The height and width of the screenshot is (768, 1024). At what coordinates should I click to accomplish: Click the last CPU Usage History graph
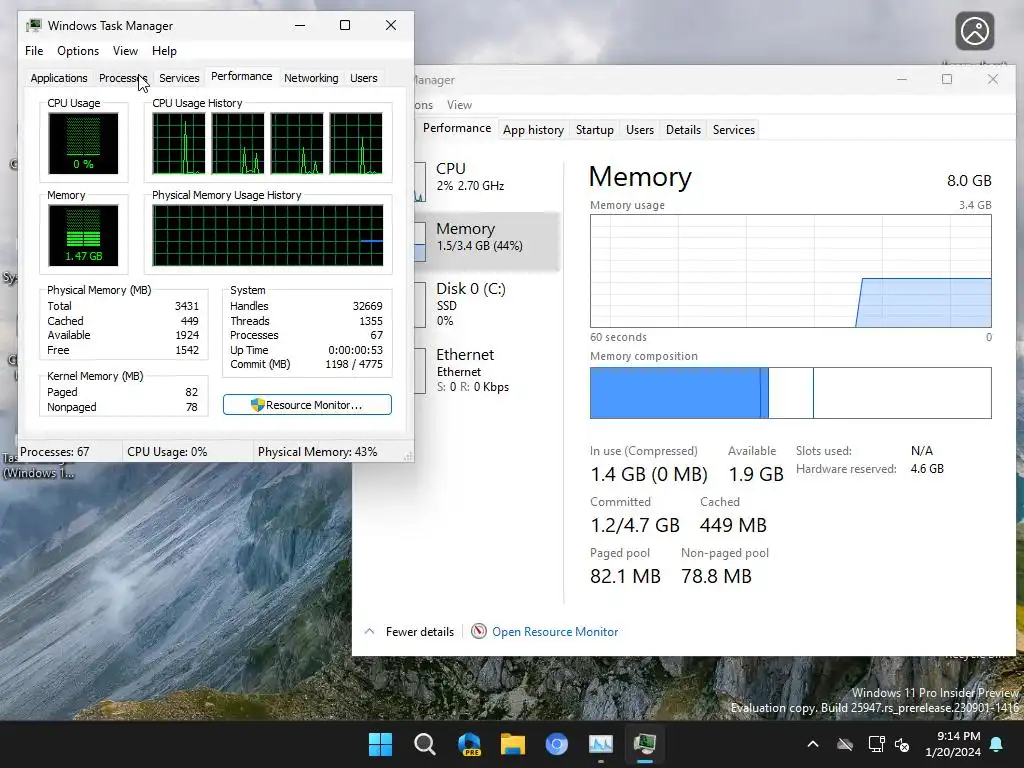[x=356, y=143]
